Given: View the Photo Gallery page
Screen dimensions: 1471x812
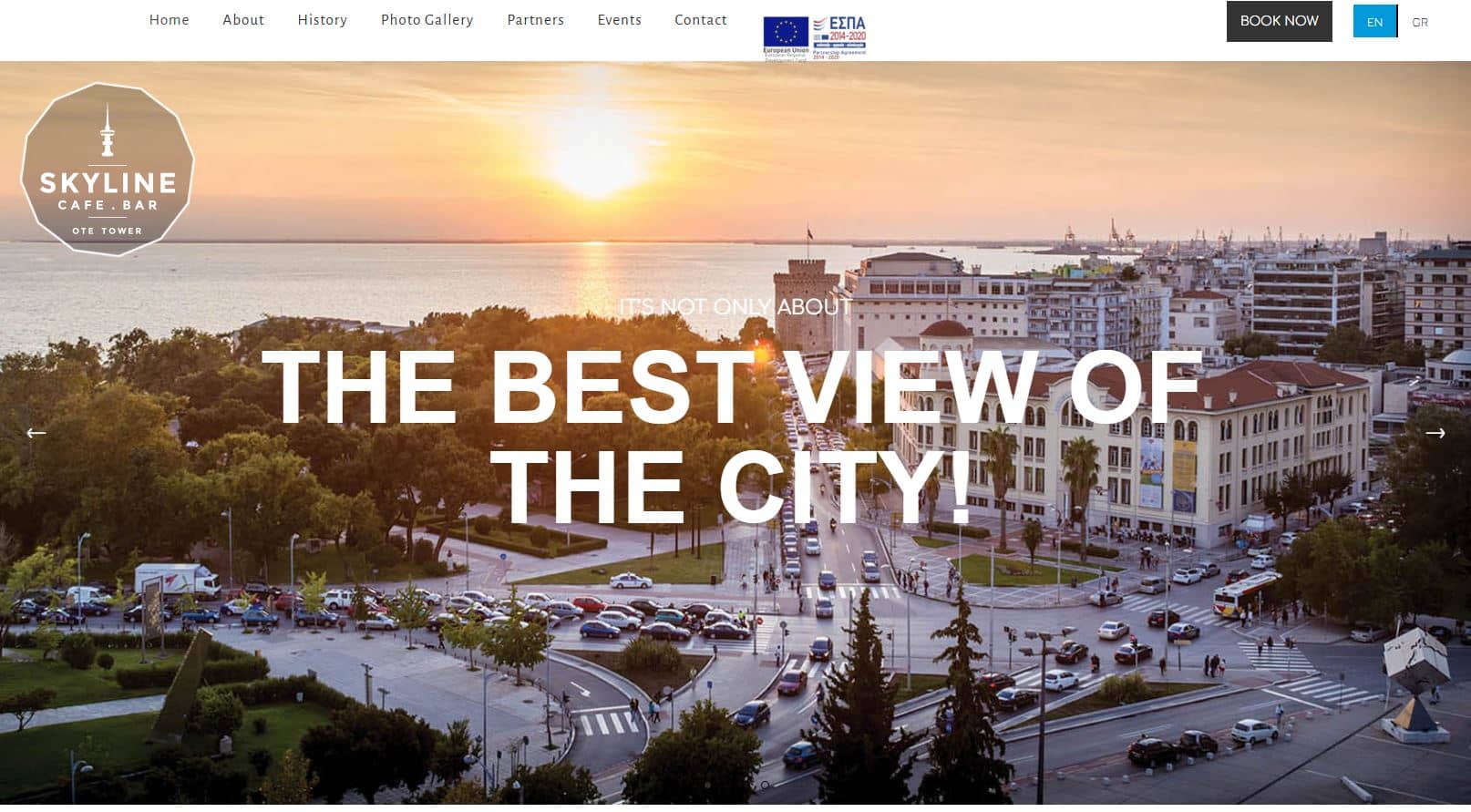Looking at the screenshot, I should (x=427, y=20).
